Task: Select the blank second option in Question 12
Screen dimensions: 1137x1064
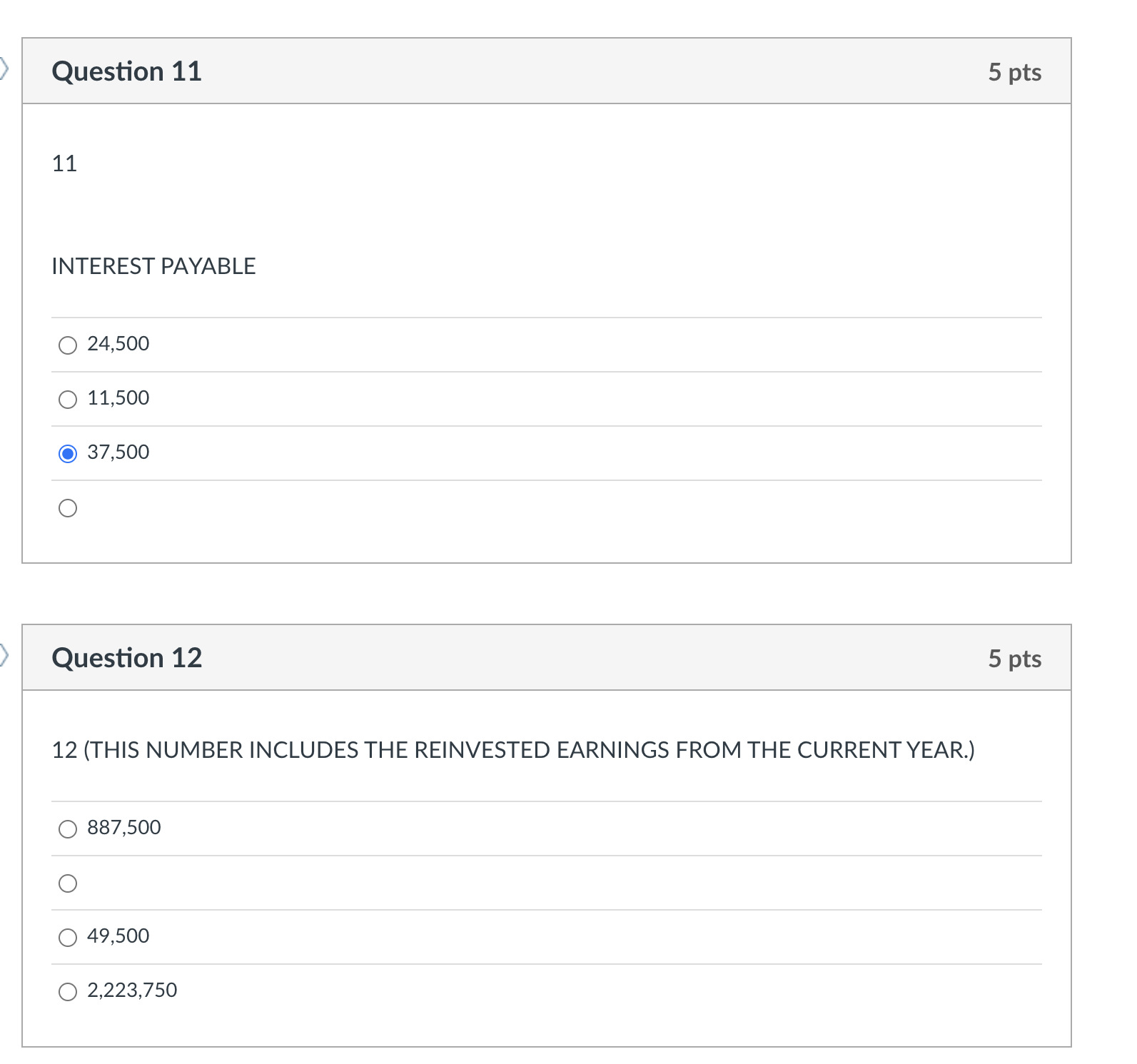Action: (x=68, y=883)
